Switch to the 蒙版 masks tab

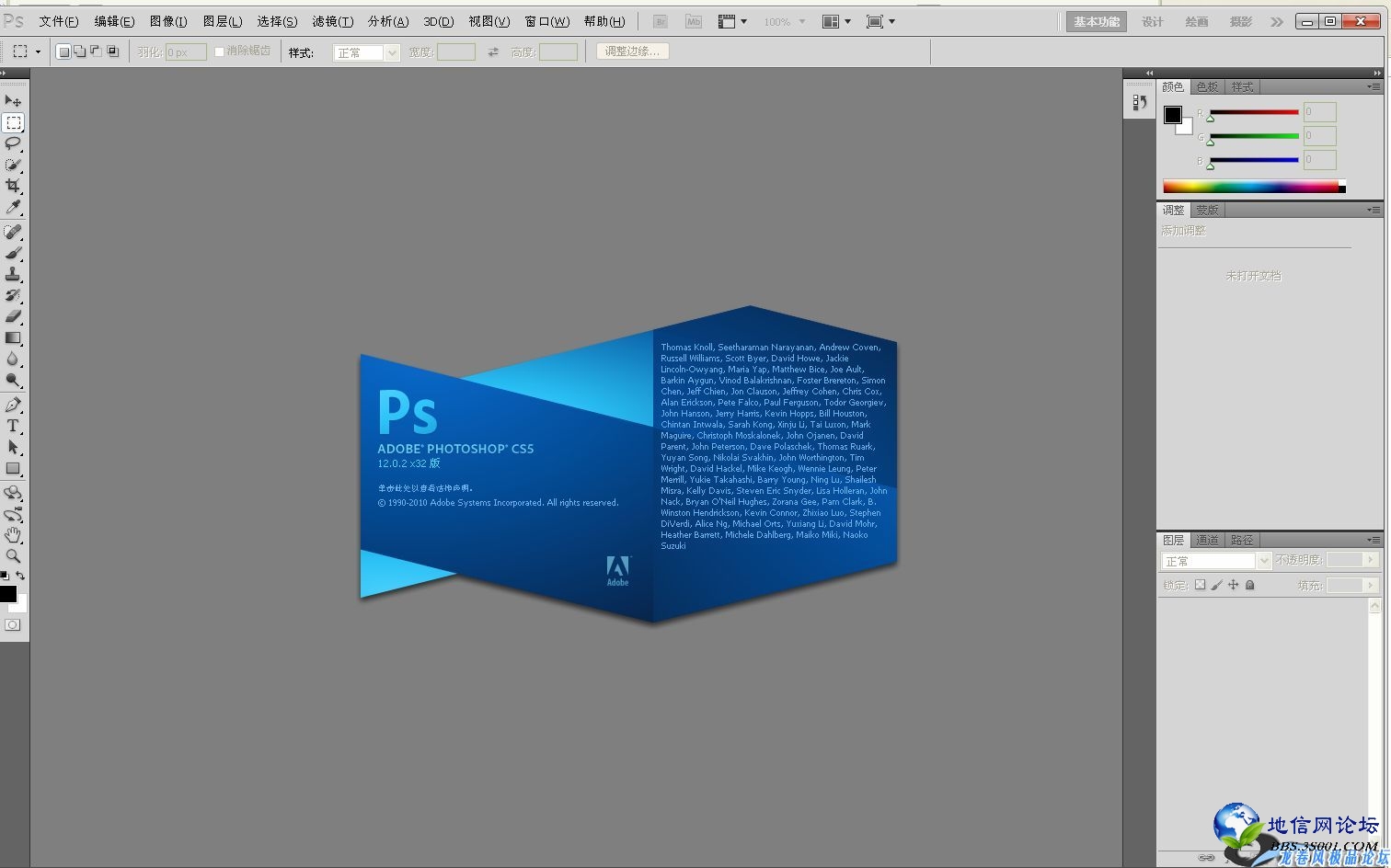tap(1207, 210)
